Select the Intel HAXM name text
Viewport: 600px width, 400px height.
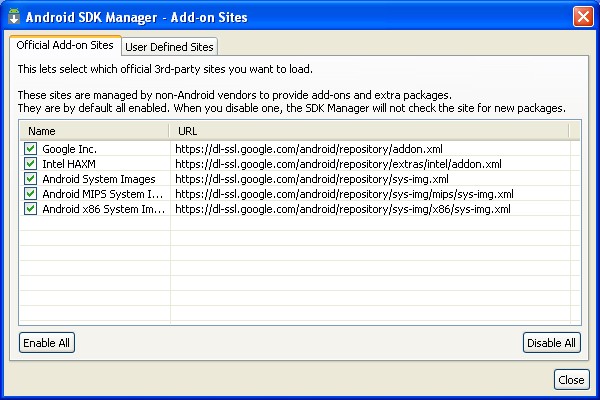pyautogui.click(x=69, y=164)
